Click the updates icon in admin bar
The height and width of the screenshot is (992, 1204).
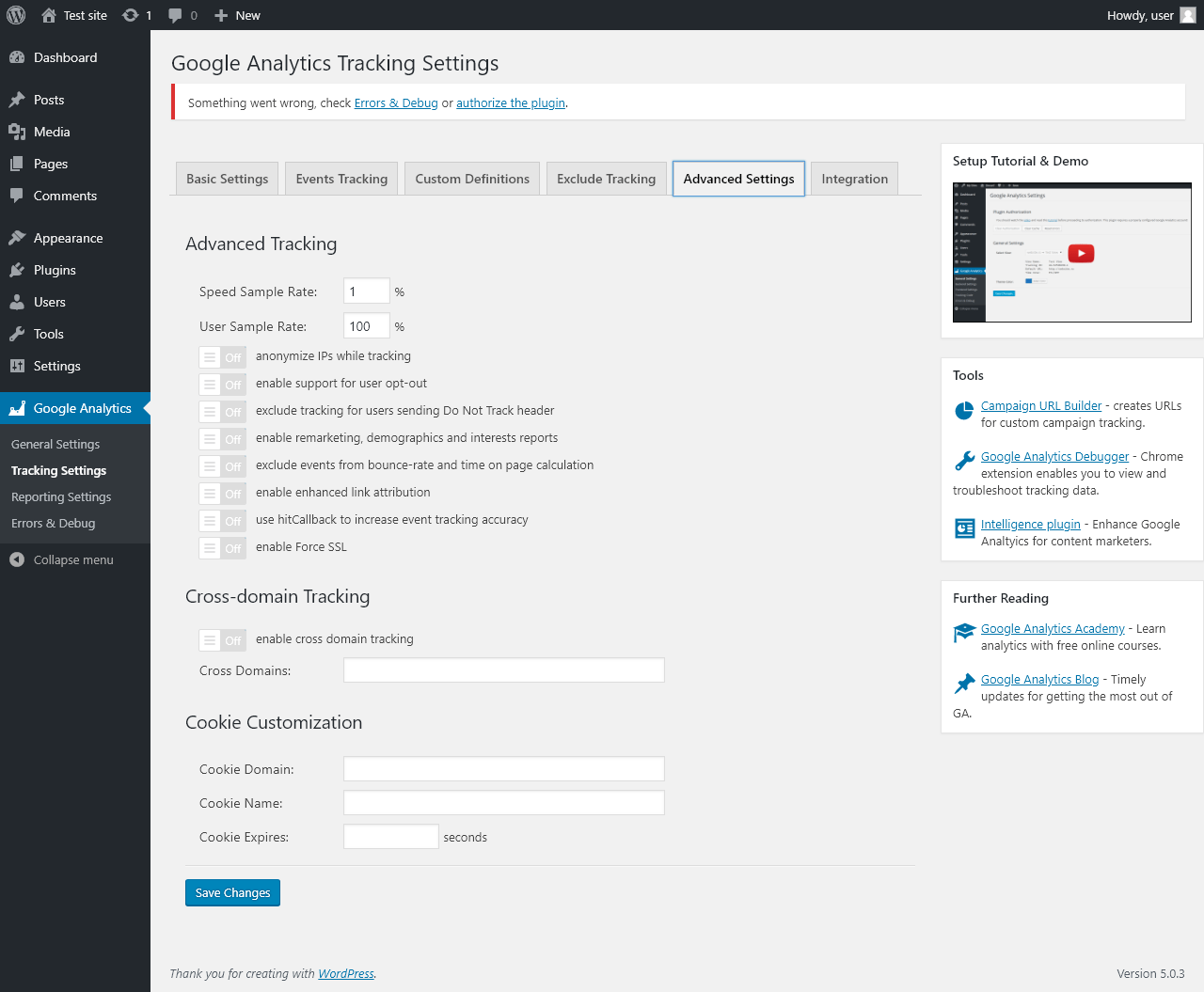pos(131,15)
